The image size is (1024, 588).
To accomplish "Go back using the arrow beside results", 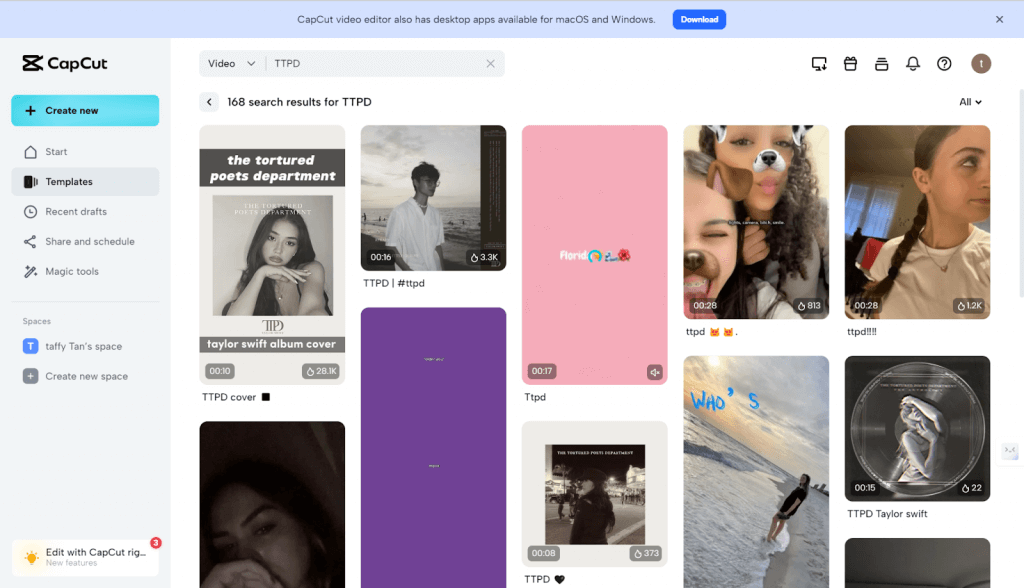I will click(x=209, y=102).
